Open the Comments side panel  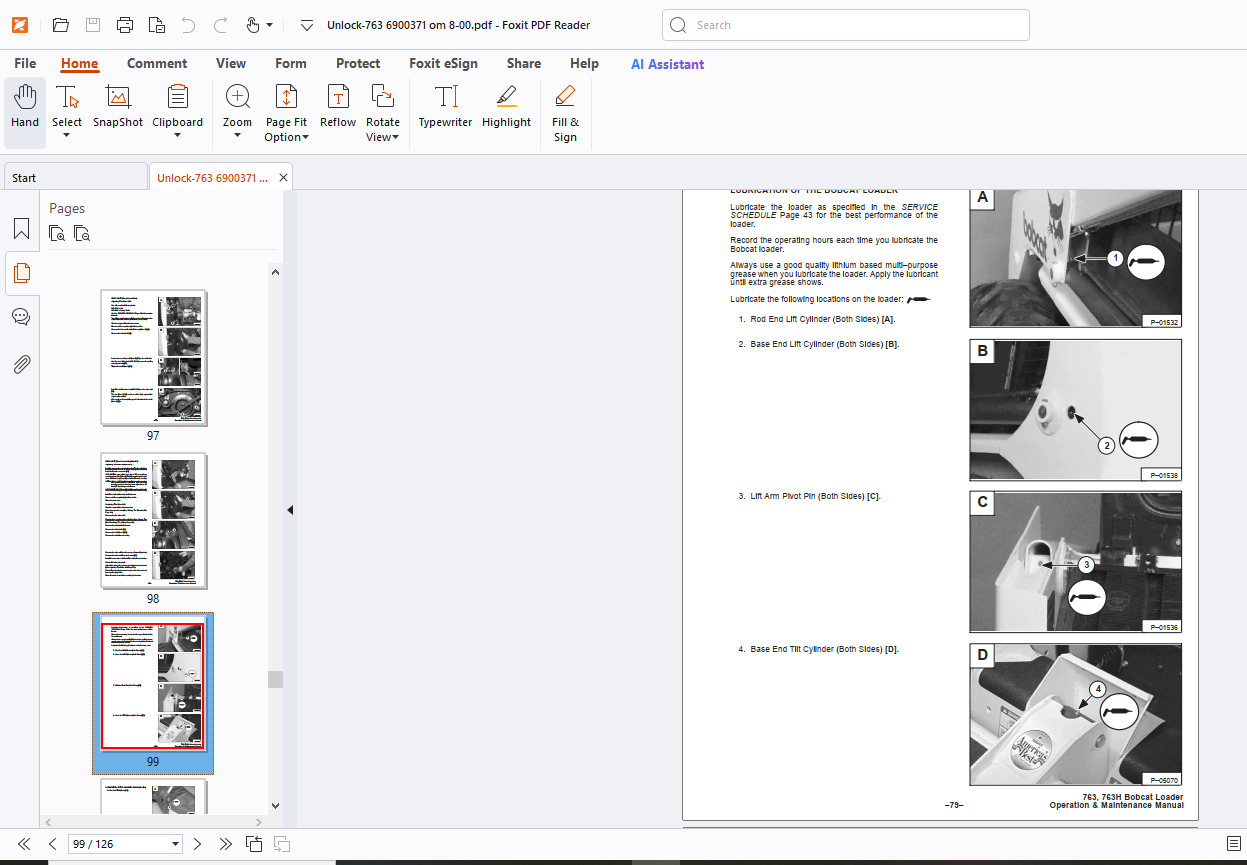click(21, 317)
